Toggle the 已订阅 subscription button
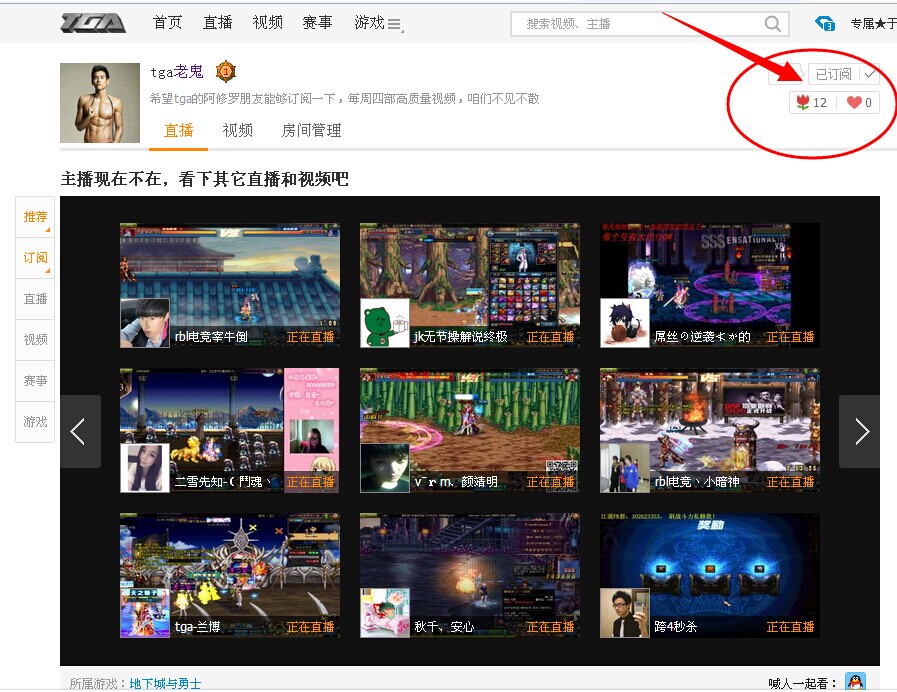The image size is (897, 692). [844, 74]
